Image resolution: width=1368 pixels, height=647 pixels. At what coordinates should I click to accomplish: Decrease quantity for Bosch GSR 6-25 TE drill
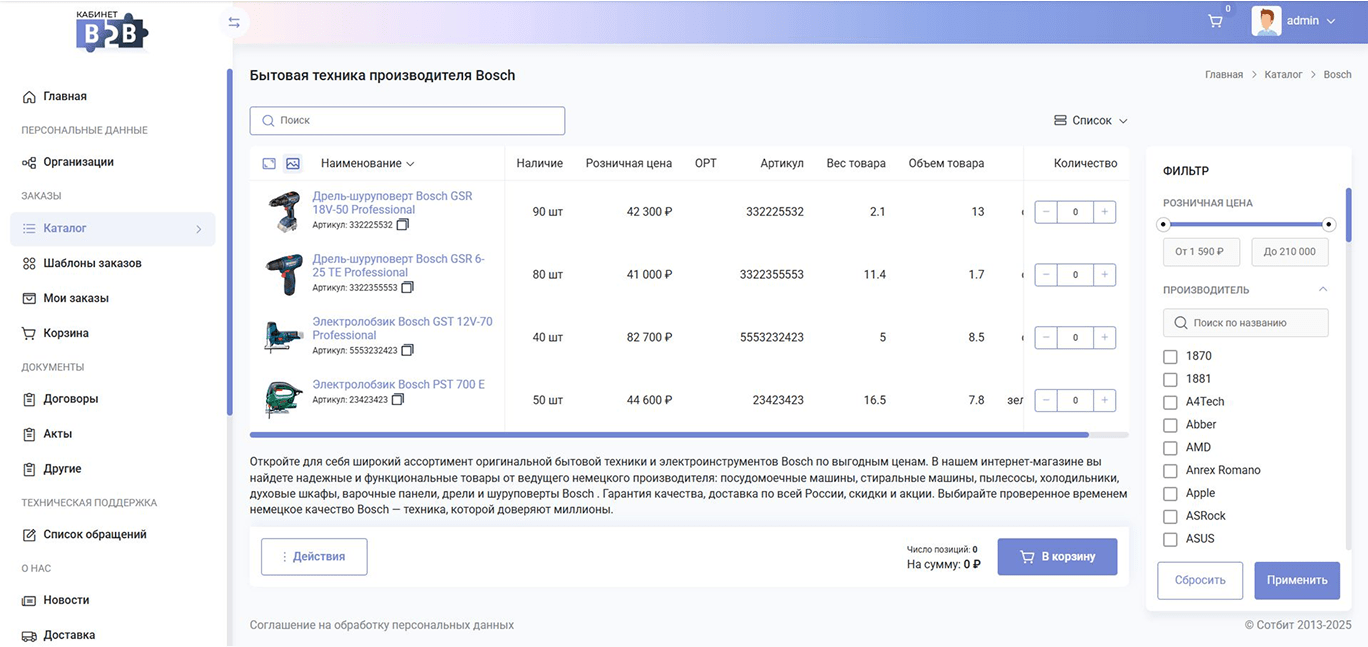tap(1046, 274)
